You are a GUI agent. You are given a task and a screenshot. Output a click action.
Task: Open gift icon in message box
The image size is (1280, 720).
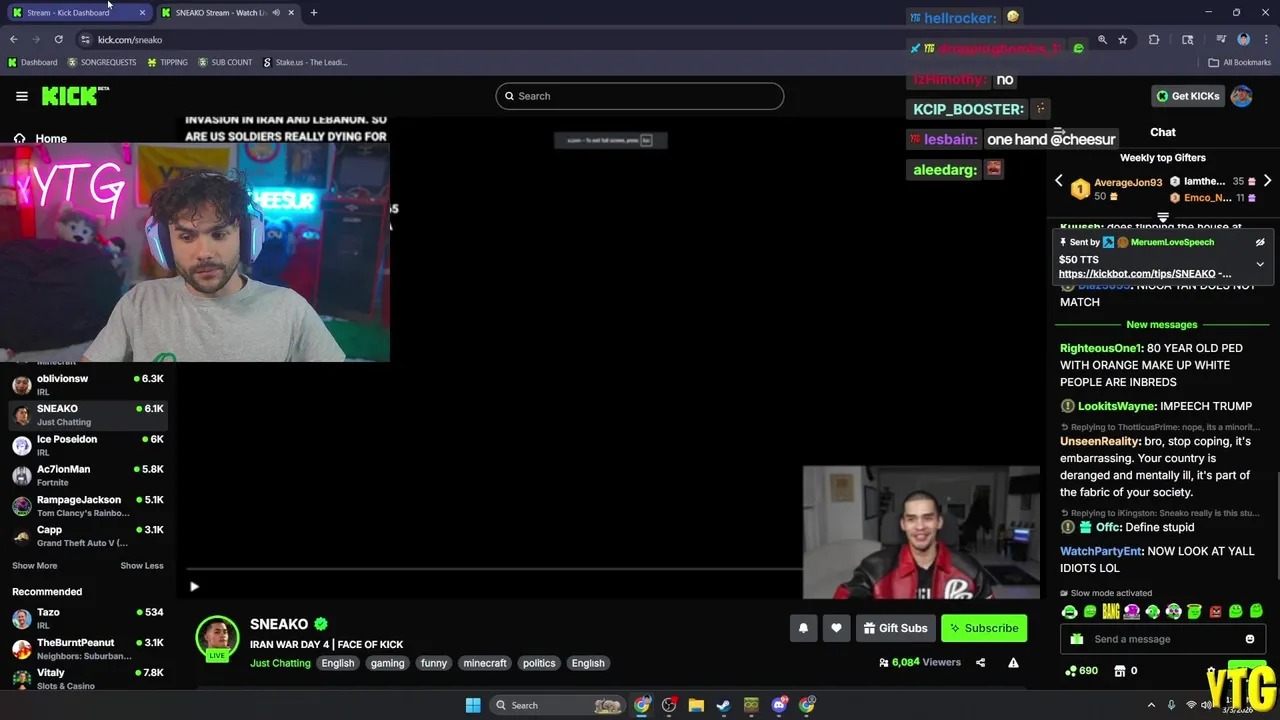[x=1076, y=639]
